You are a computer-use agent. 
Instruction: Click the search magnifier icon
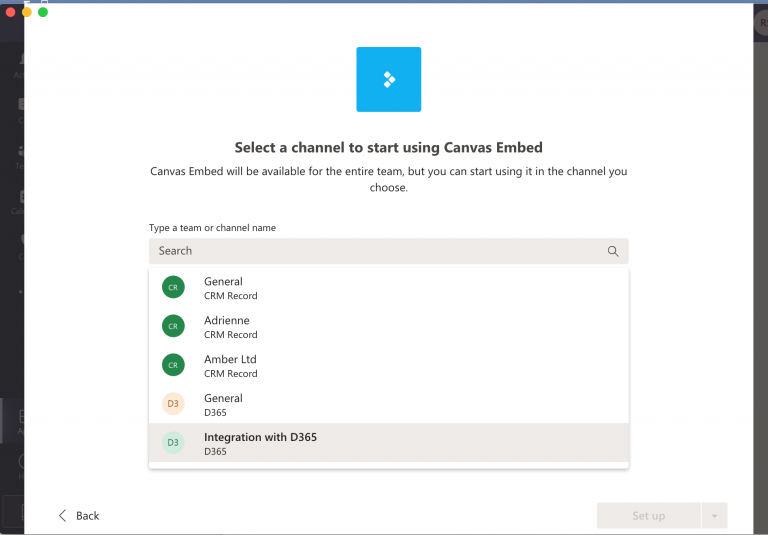click(613, 251)
